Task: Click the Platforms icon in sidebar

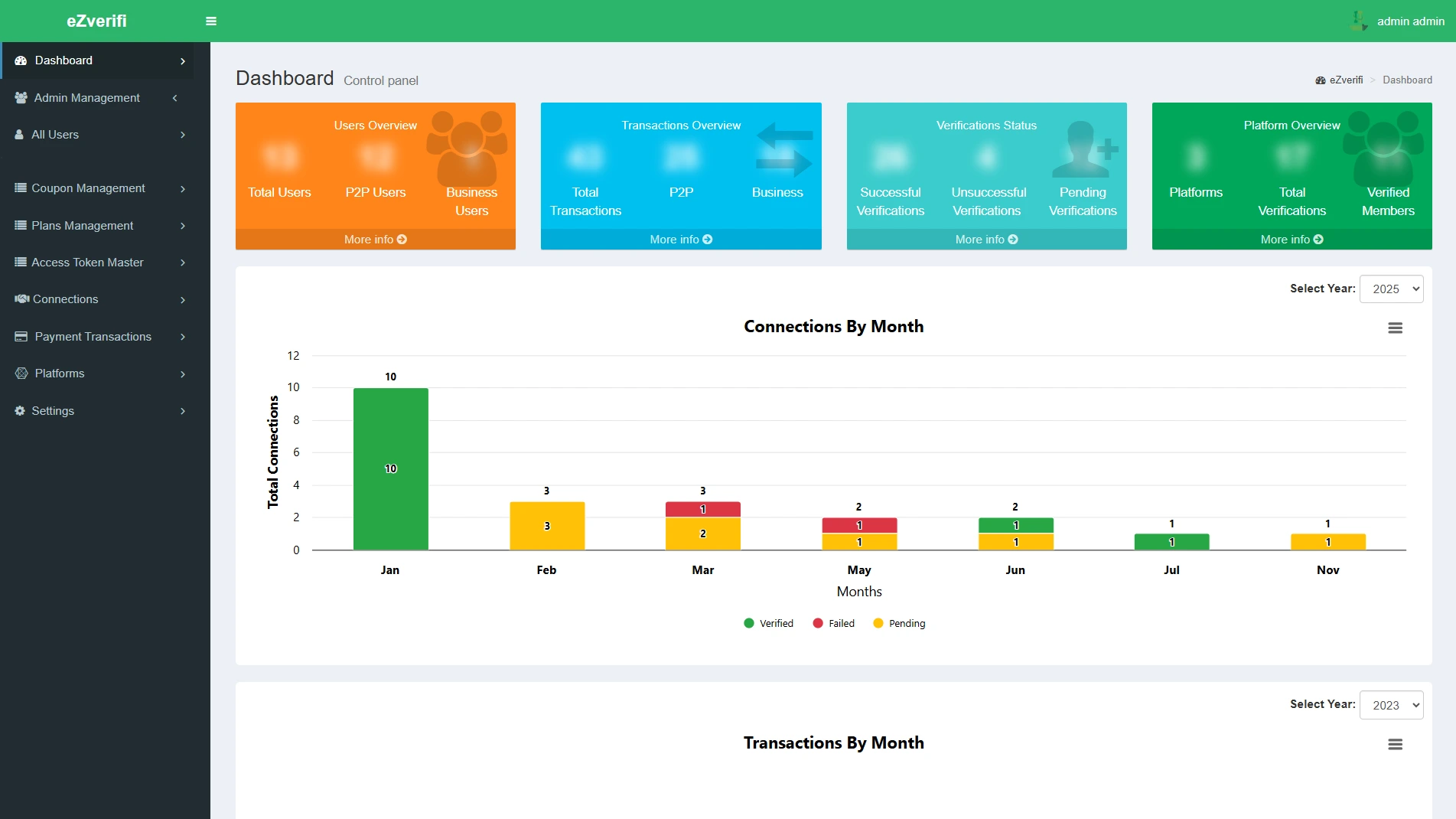Action: click(21, 374)
